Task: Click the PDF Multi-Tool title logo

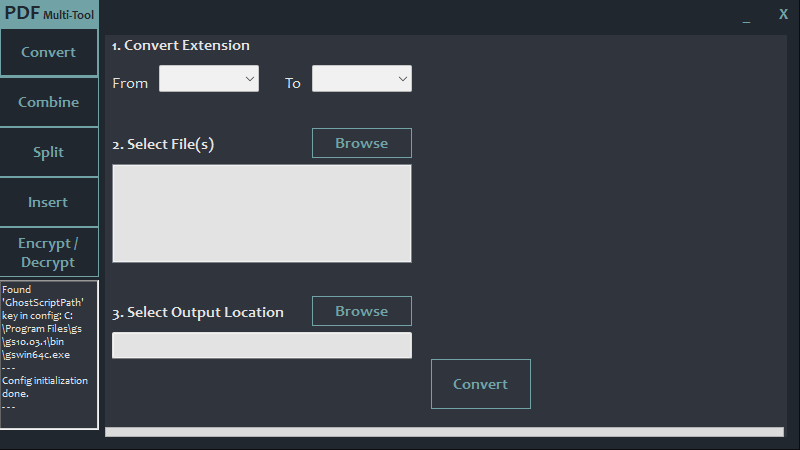Action: pos(49,13)
